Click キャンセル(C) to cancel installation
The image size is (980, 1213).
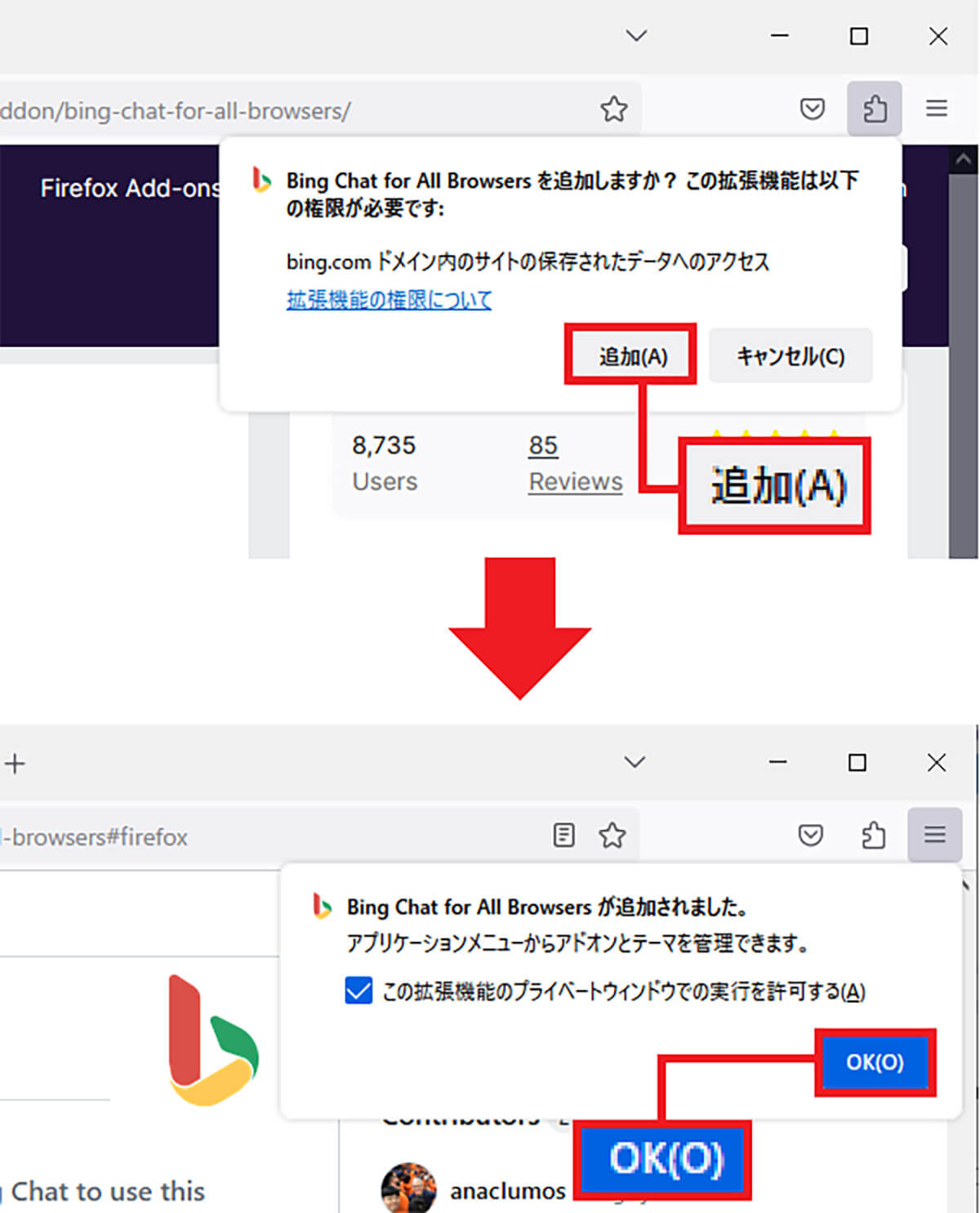791,356
